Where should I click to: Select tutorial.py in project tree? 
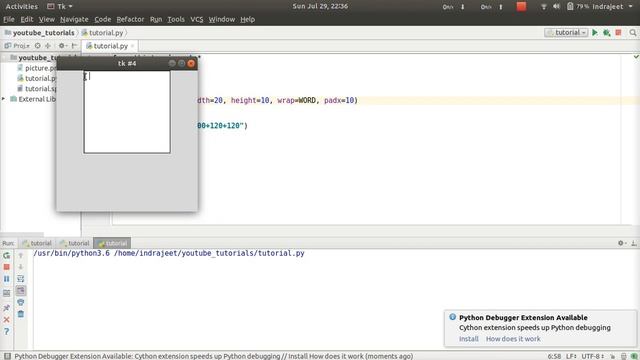click(36, 78)
